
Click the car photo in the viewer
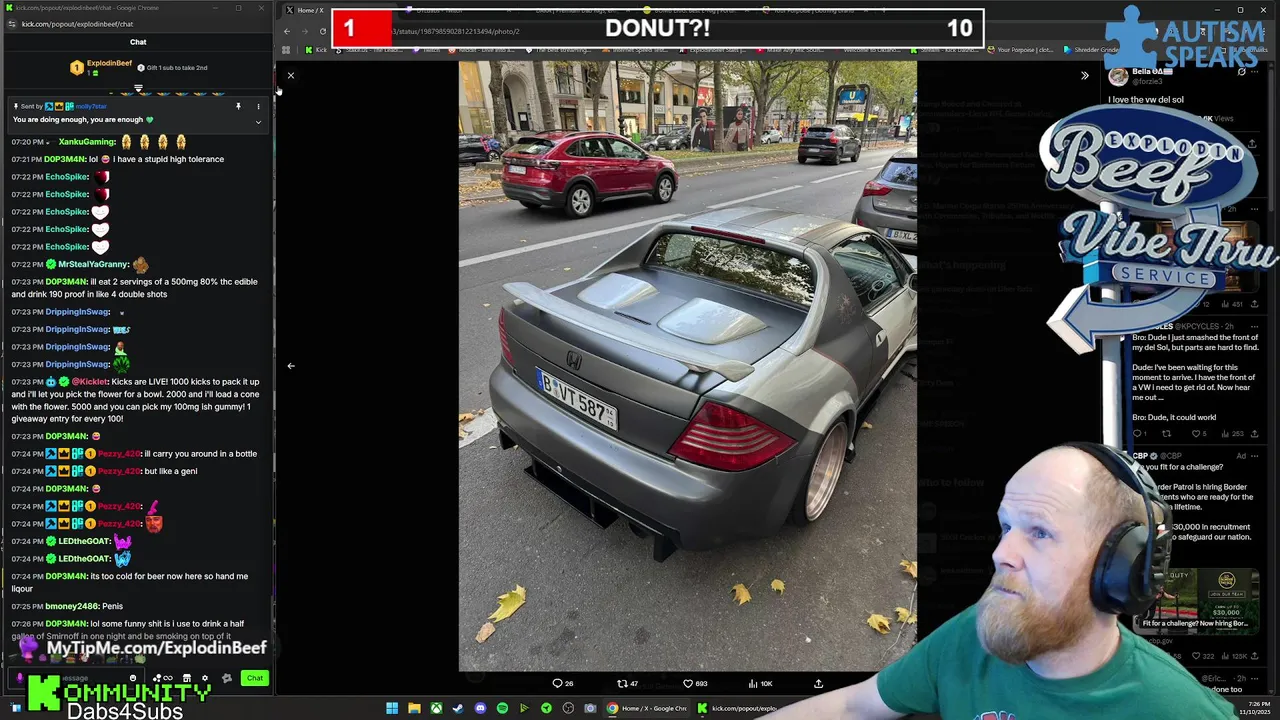pyautogui.click(x=687, y=366)
